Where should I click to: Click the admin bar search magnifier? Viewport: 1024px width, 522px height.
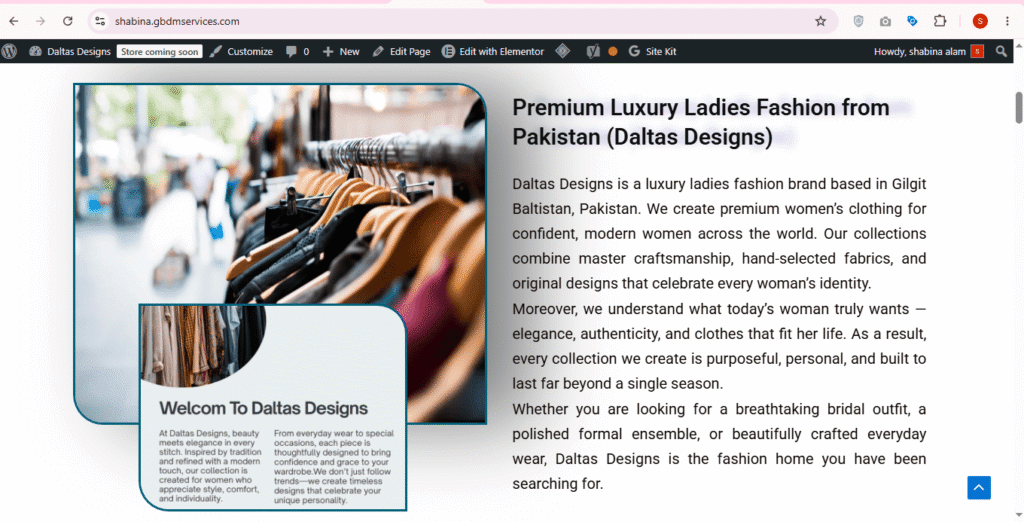pyautogui.click(x=1001, y=51)
